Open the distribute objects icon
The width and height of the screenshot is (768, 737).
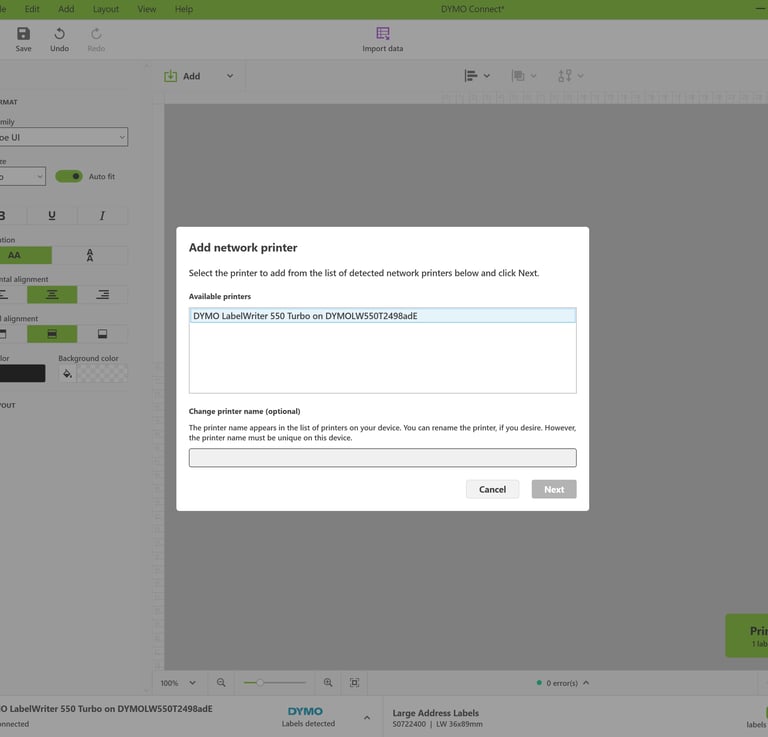[565, 75]
